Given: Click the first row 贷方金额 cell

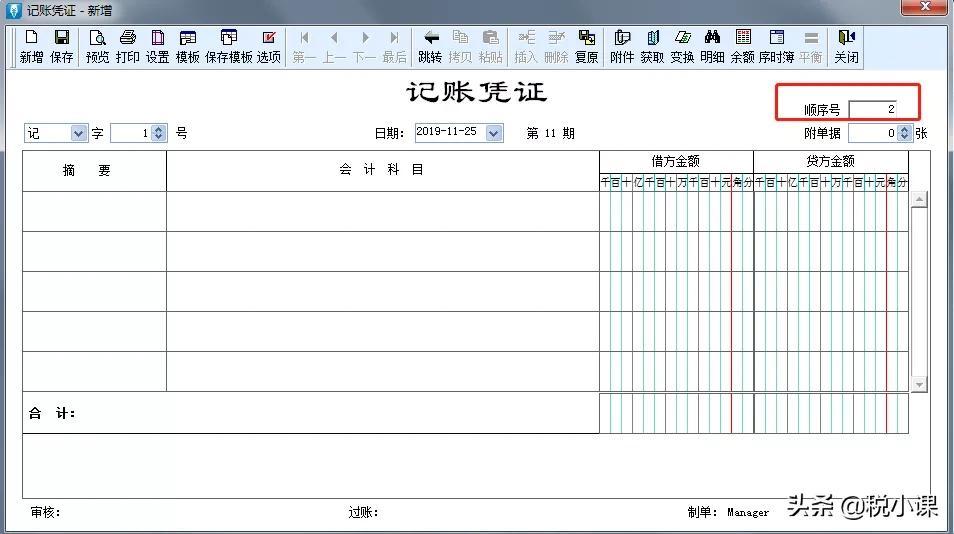Looking at the screenshot, I should pyautogui.click(x=831, y=212).
